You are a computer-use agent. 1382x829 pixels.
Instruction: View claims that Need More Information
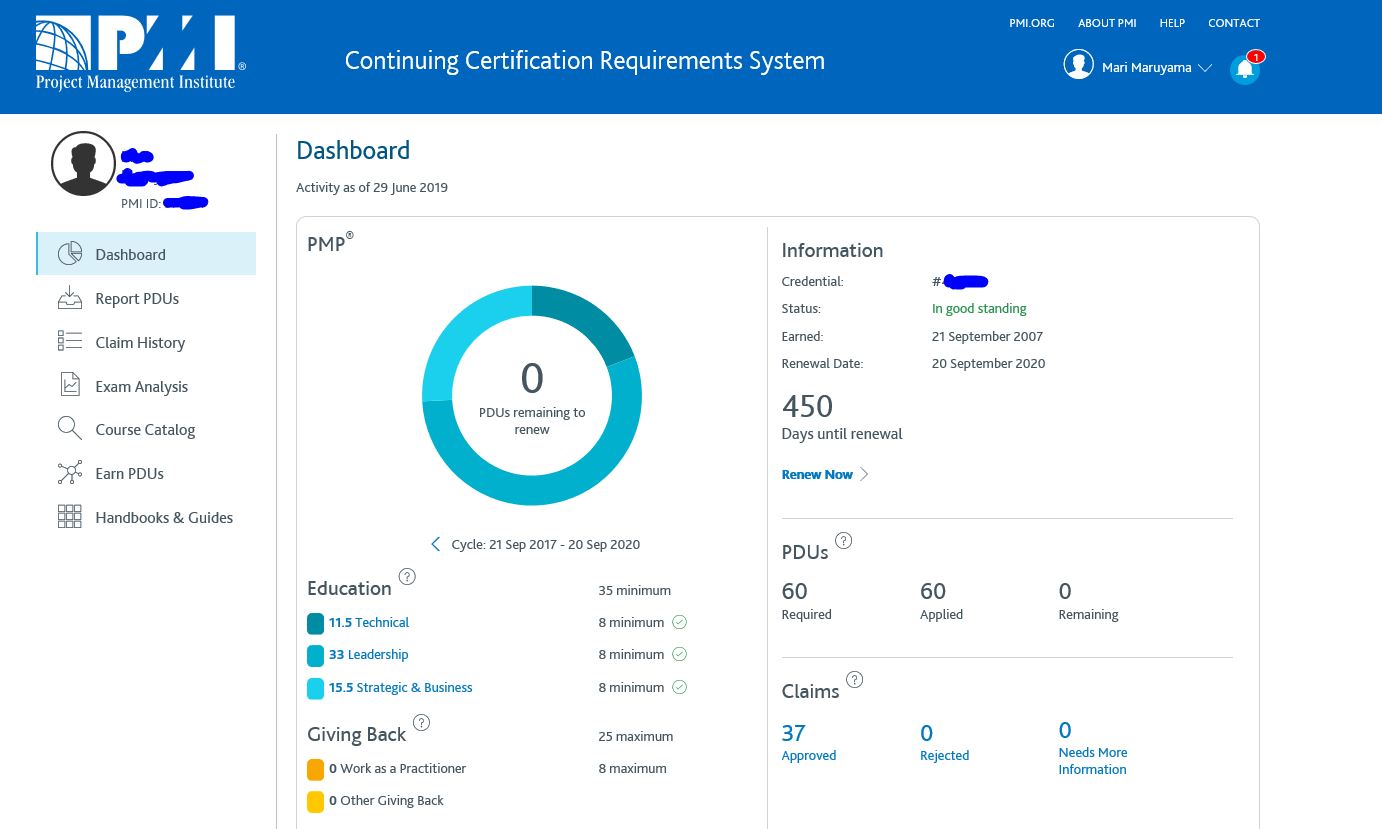[1093, 748]
